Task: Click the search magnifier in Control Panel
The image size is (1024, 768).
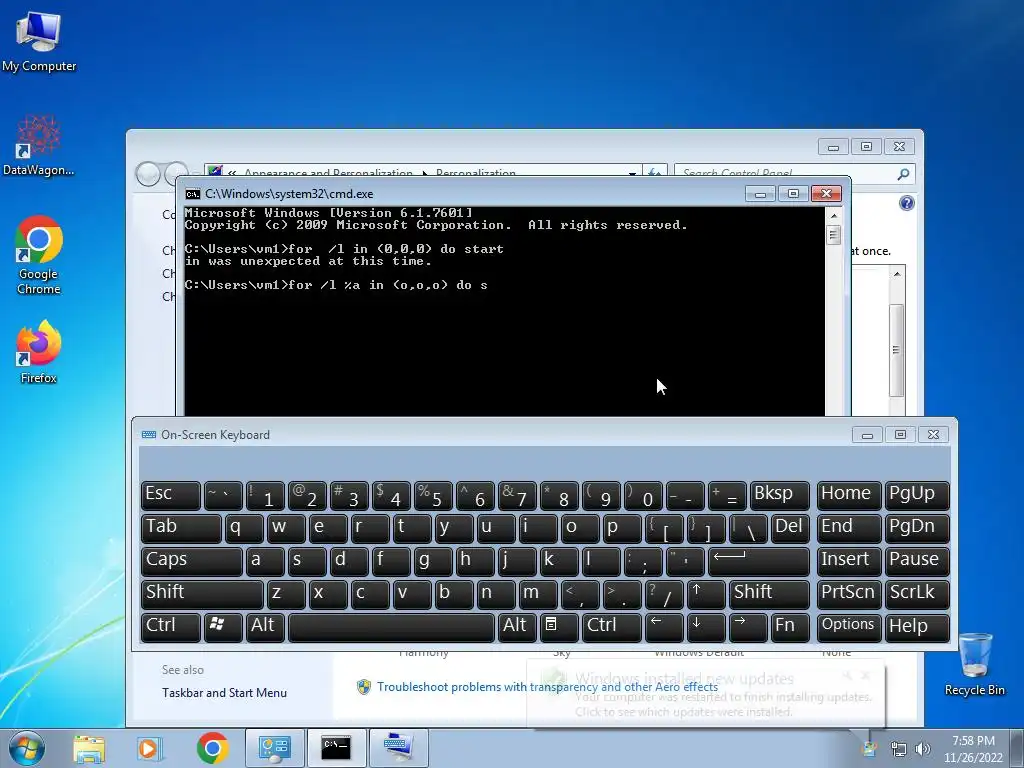Action: pyautogui.click(x=903, y=174)
